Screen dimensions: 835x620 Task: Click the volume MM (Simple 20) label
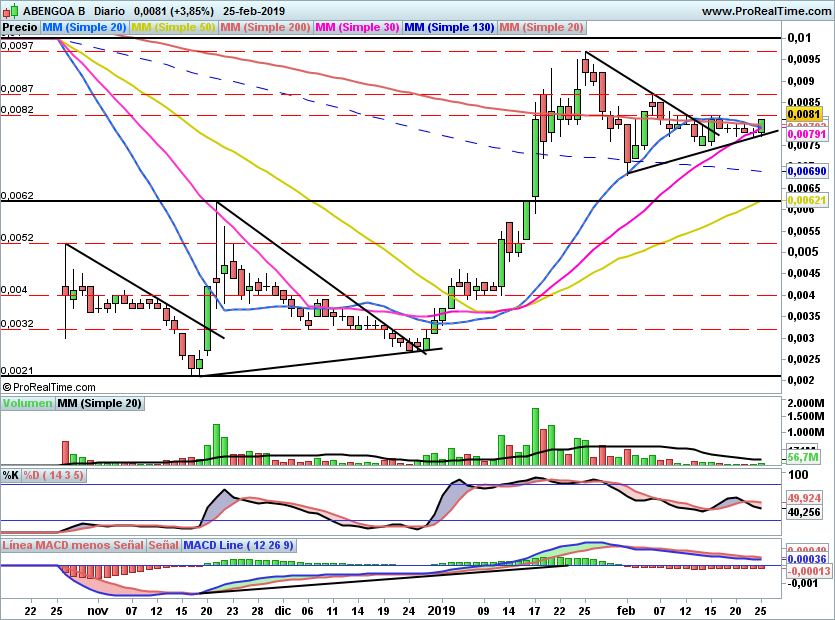(x=100, y=403)
